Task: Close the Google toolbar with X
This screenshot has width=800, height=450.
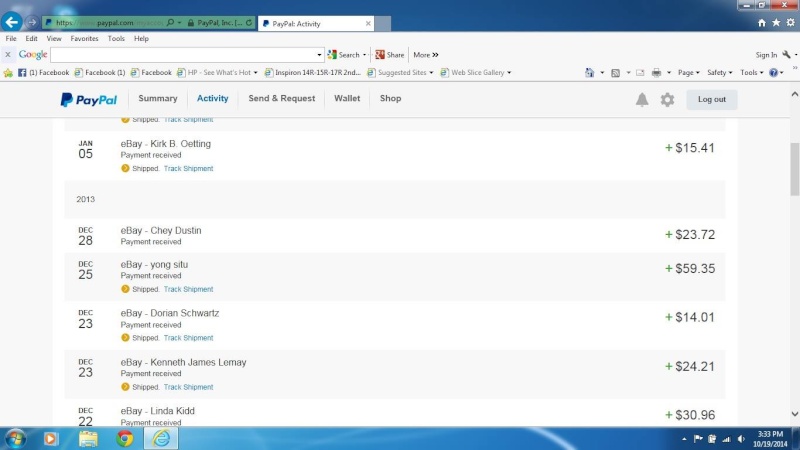Action: pos(8,55)
